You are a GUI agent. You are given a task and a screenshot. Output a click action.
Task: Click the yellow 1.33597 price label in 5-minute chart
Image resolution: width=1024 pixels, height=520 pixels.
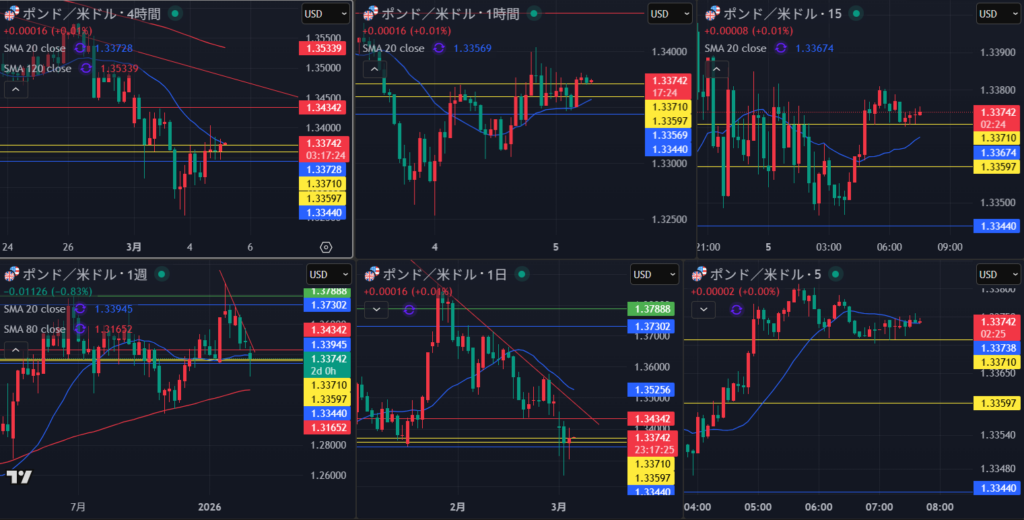[997, 403]
